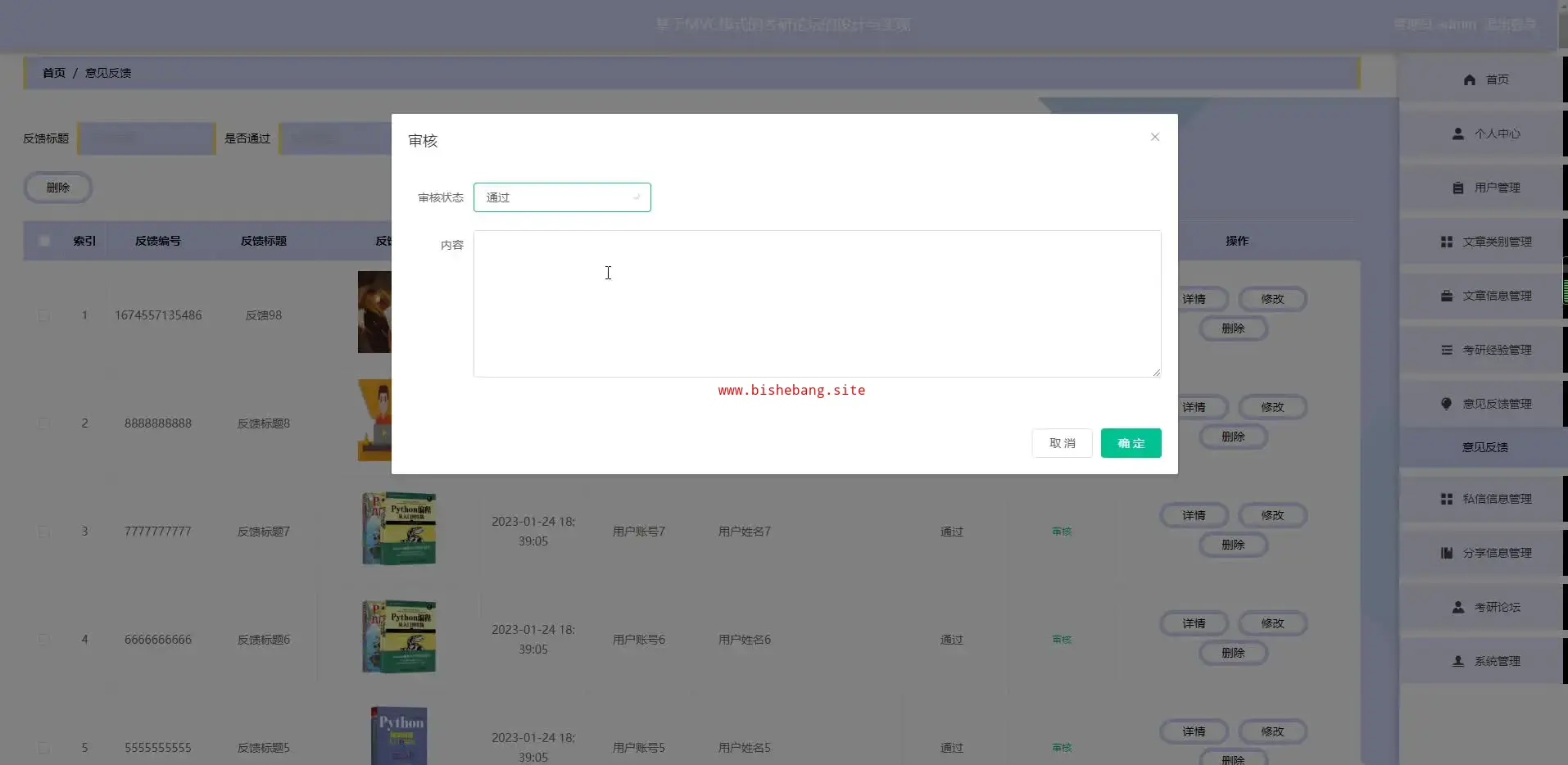Open the blue Python thumbnail in row 反馈标题5
Screen dimensions: 1568x765
(399, 736)
